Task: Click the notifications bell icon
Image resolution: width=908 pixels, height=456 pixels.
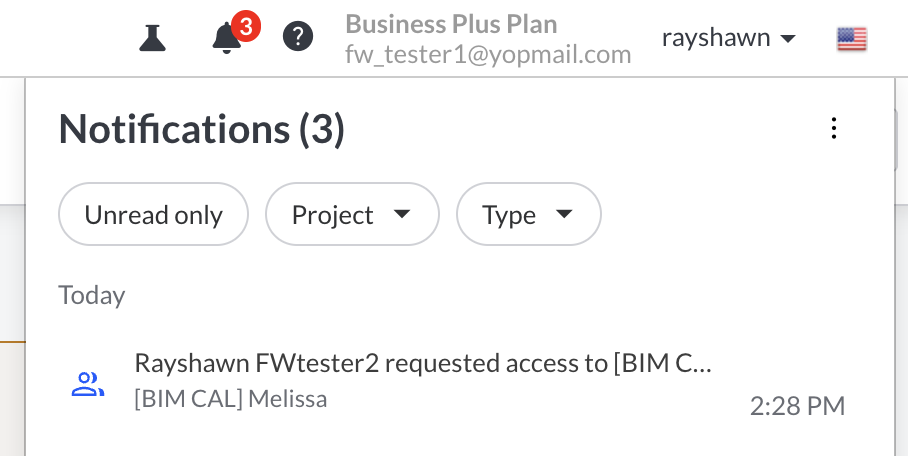Action: click(x=227, y=39)
